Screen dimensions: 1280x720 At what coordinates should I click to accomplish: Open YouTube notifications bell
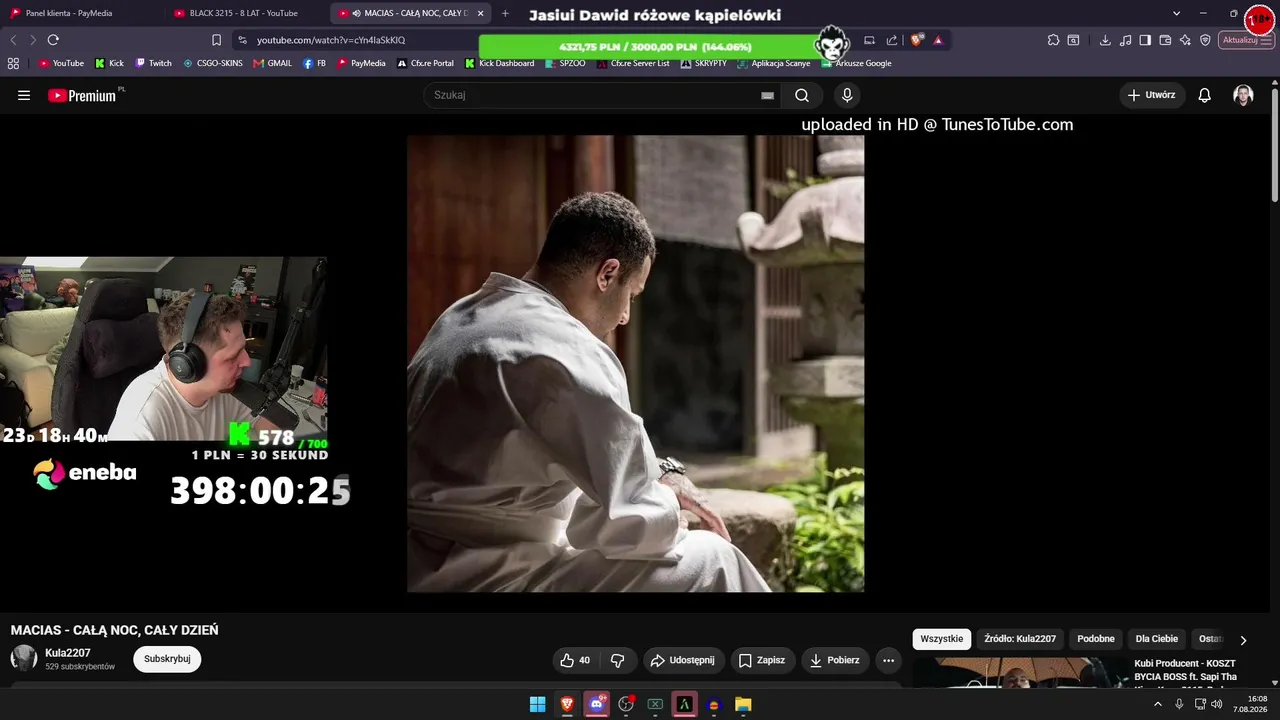[1205, 95]
